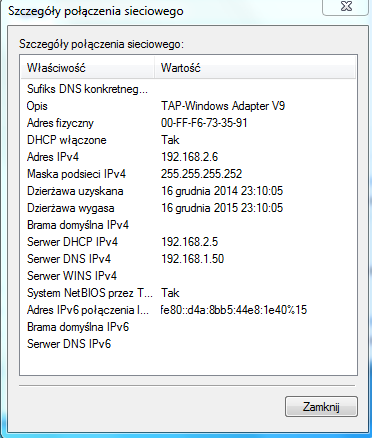
Task: Click the DNS server value 192.168.1.50
Action: 193,259
